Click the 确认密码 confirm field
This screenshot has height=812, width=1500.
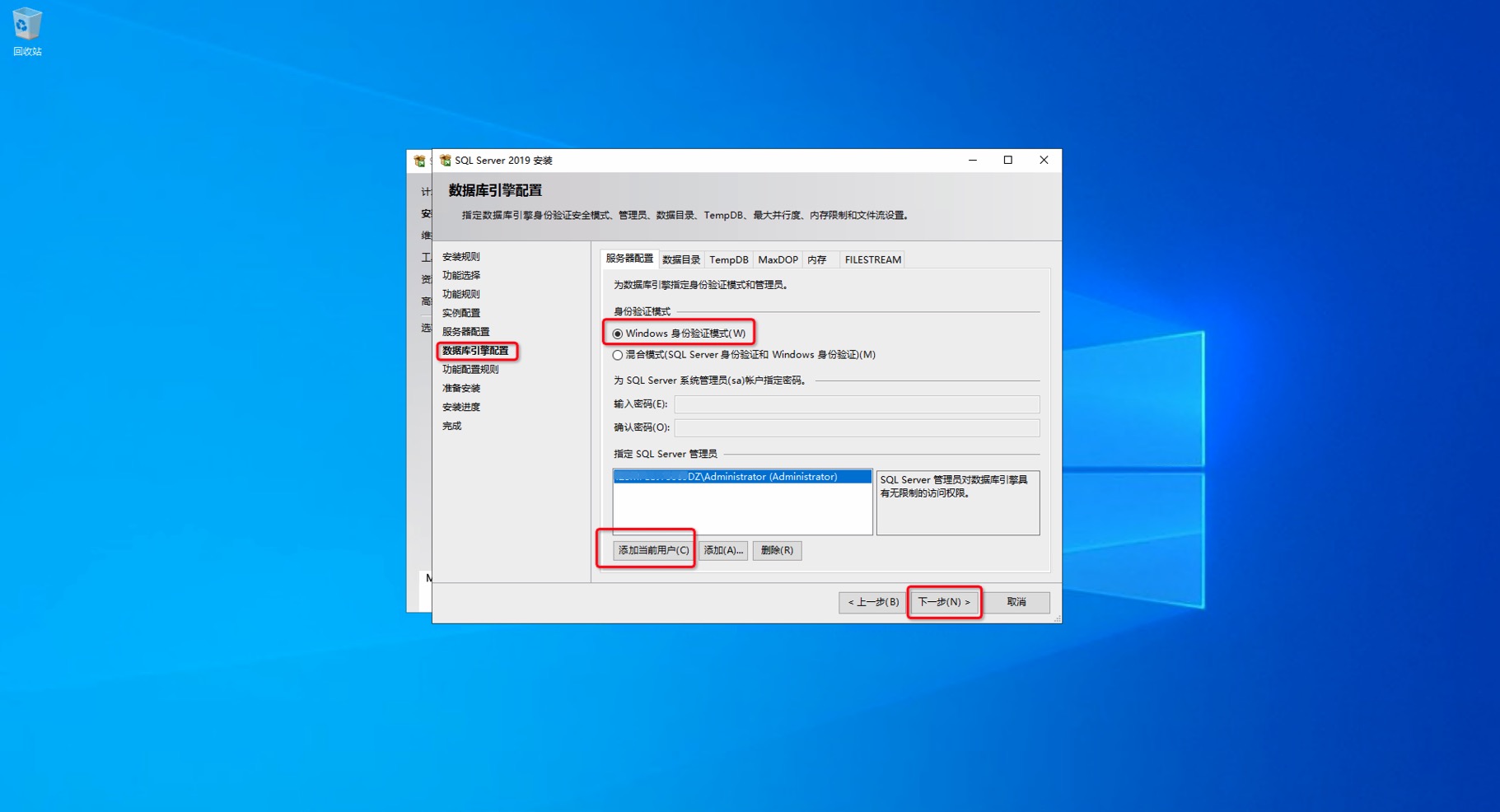(x=857, y=427)
